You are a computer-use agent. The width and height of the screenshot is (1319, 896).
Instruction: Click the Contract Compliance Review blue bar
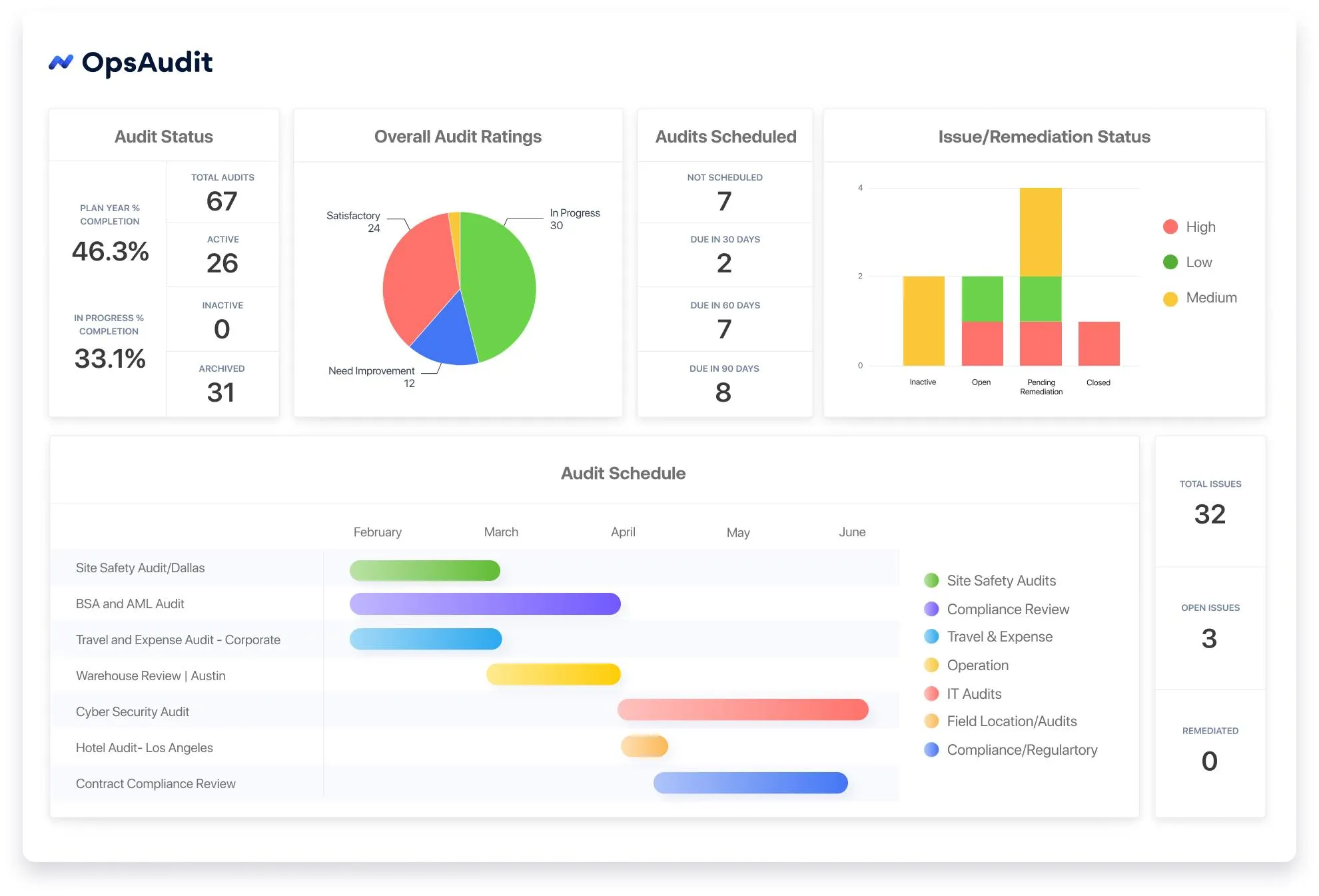coord(751,783)
